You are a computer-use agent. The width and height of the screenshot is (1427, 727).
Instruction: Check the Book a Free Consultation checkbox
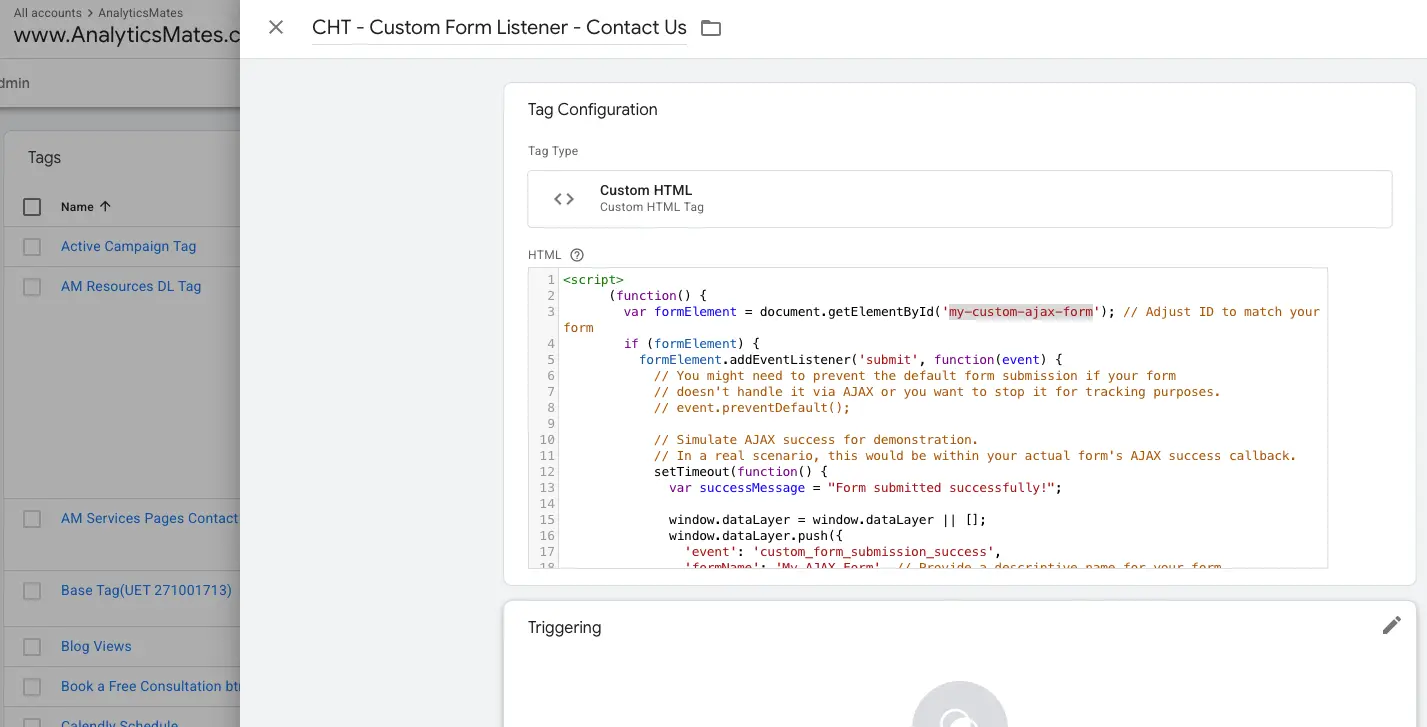[x=32, y=687]
